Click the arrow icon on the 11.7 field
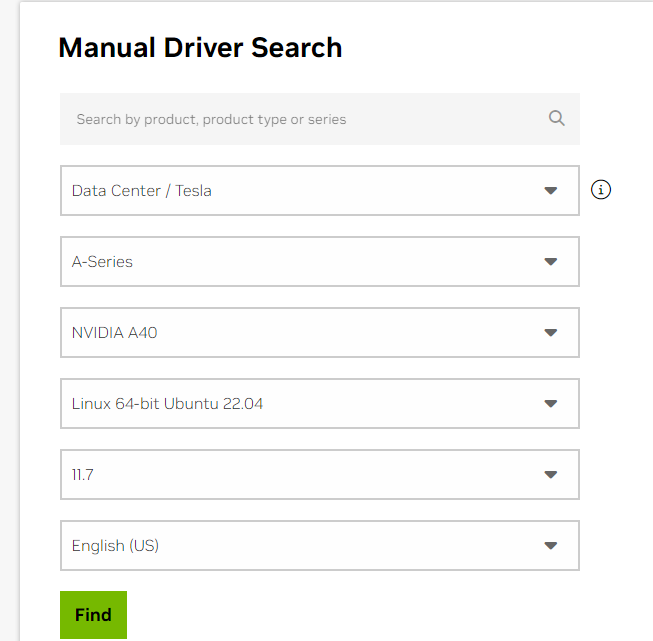The image size is (653, 641). tap(551, 474)
